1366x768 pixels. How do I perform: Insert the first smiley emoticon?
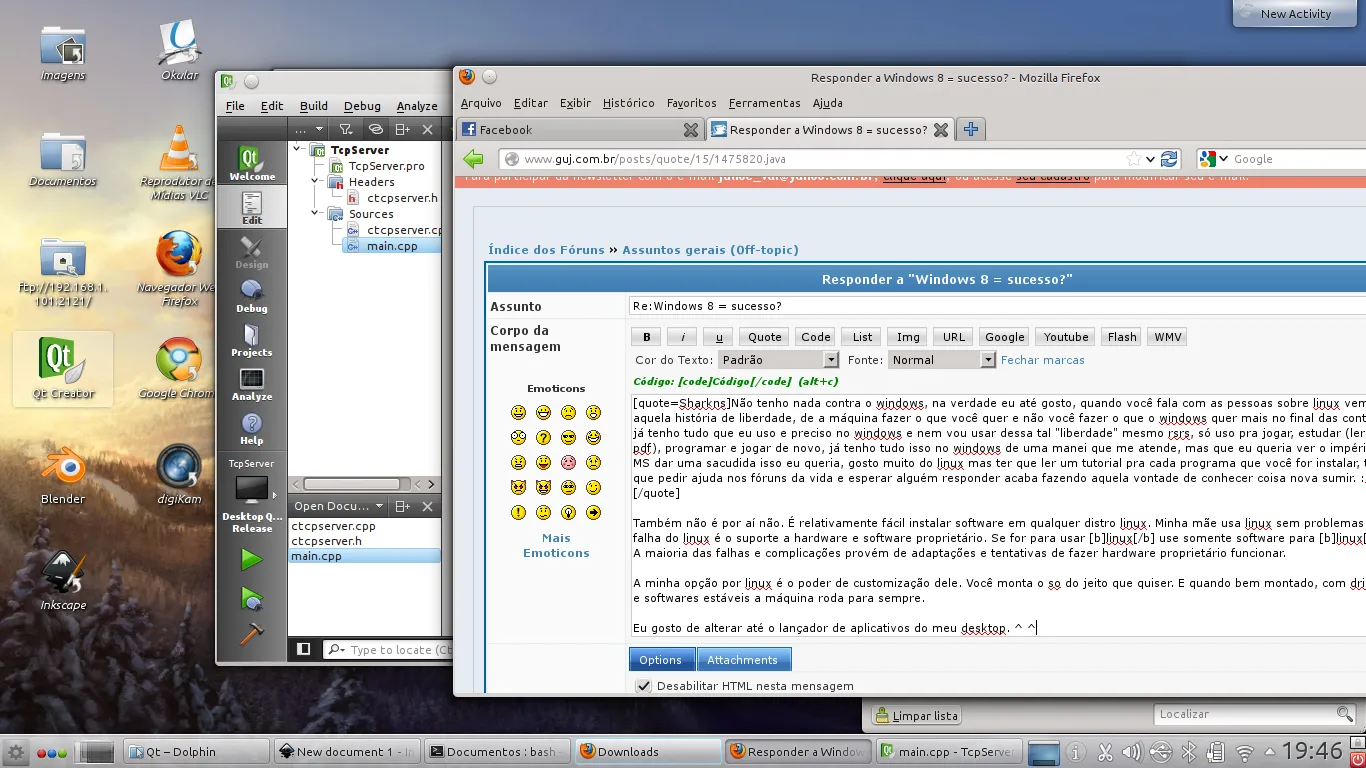coord(518,412)
